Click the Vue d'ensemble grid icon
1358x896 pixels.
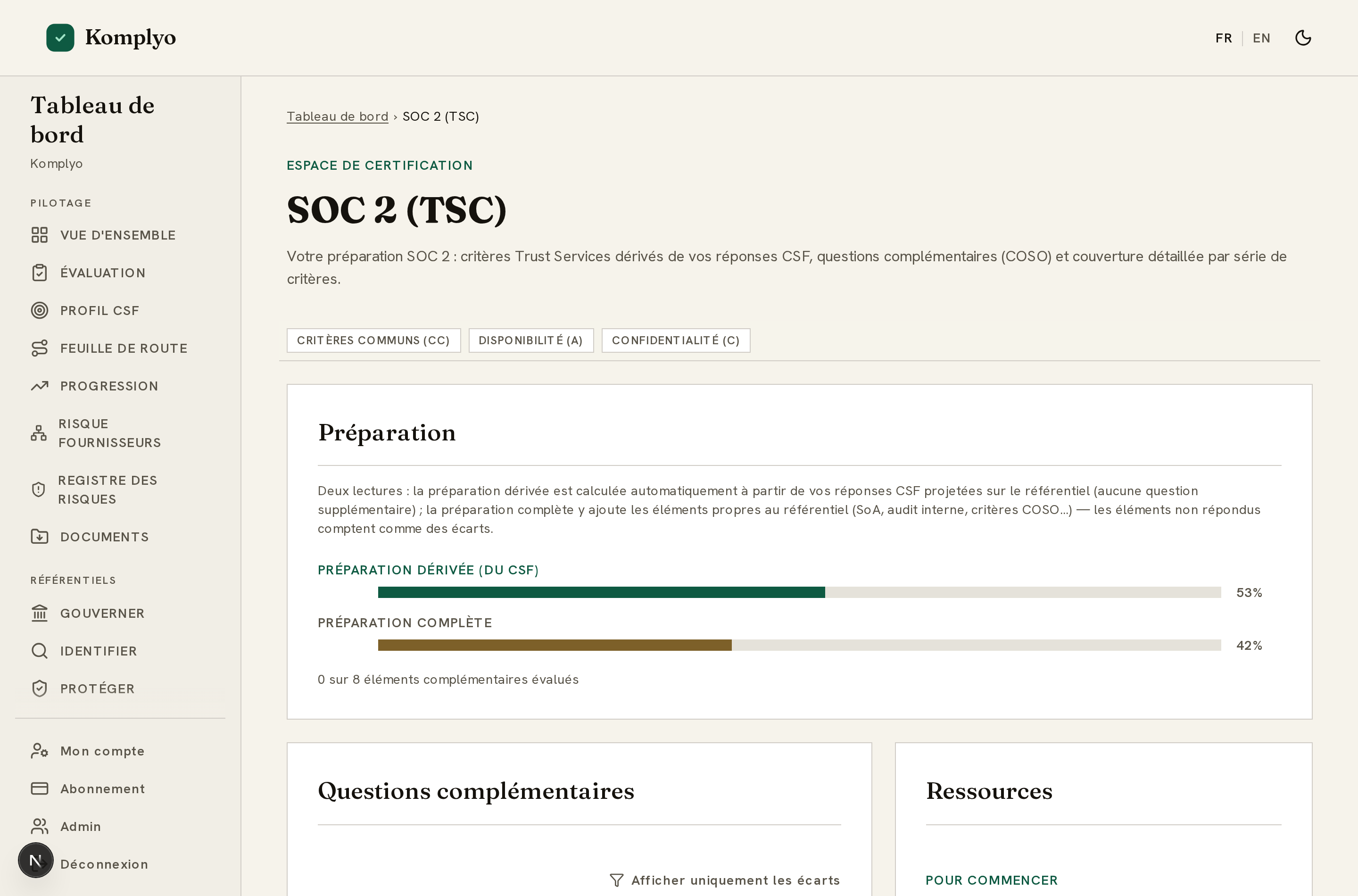click(x=40, y=235)
